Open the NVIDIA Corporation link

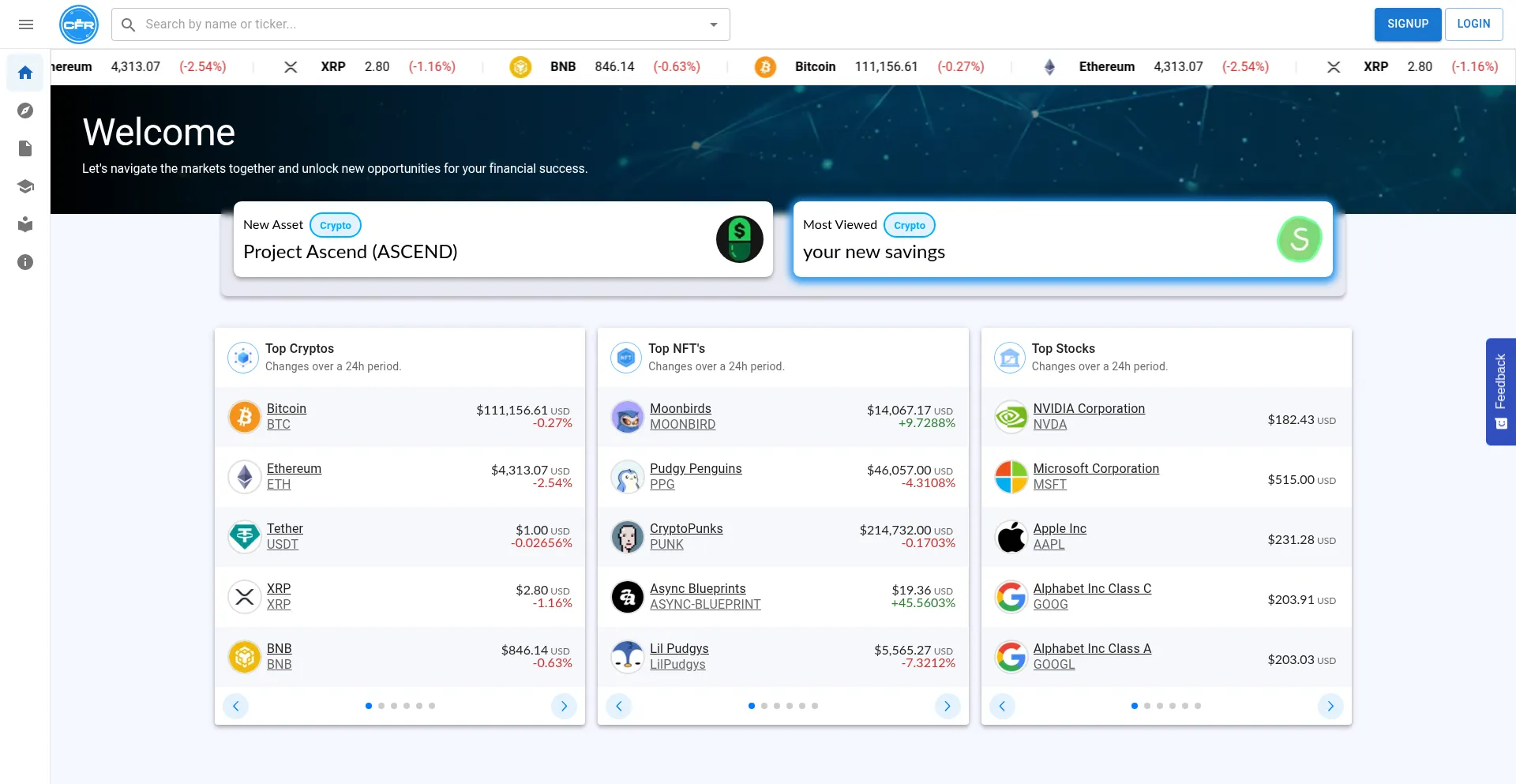tap(1089, 408)
